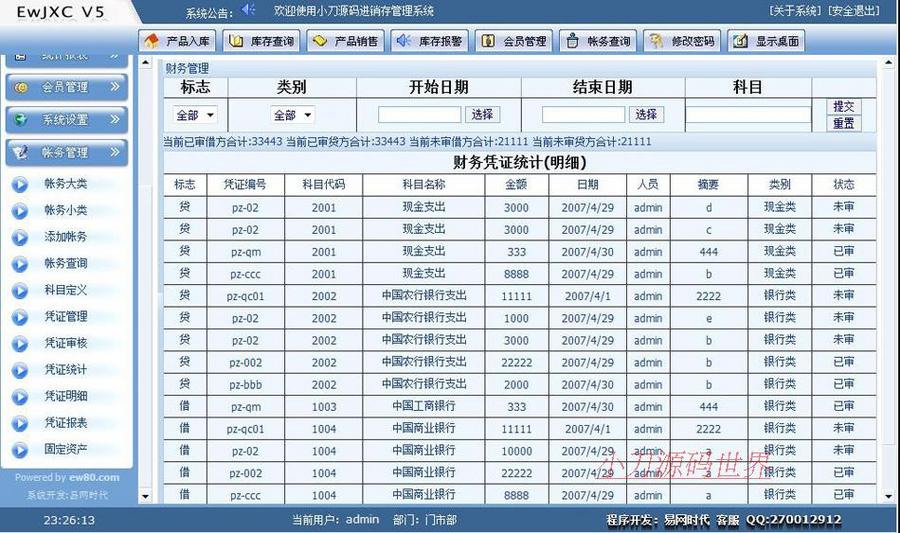This screenshot has width=900, height=533.
Task: Click the play icon beside 凭证统计
Action: pyautogui.click(x=20, y=371)
